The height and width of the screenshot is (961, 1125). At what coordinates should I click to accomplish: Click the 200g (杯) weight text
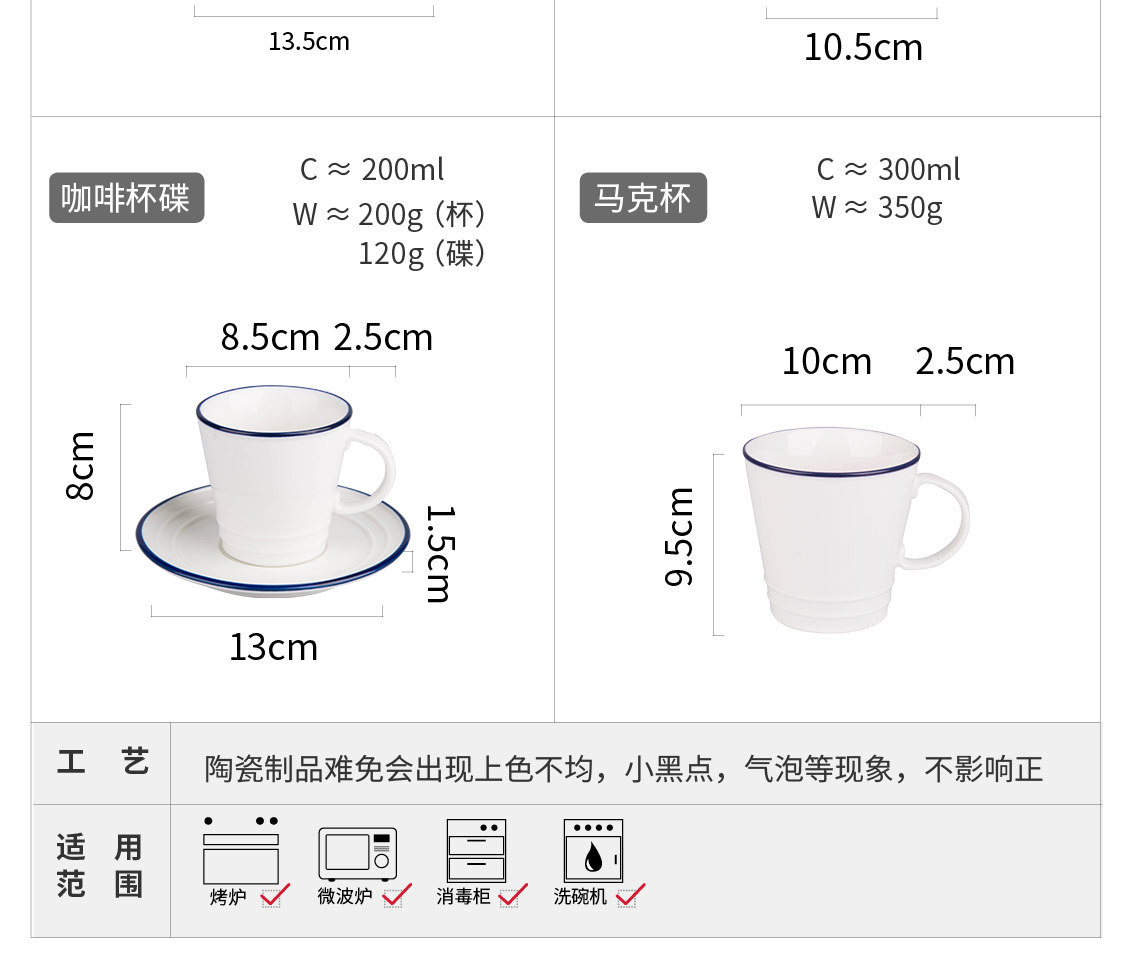pos(422,214)
